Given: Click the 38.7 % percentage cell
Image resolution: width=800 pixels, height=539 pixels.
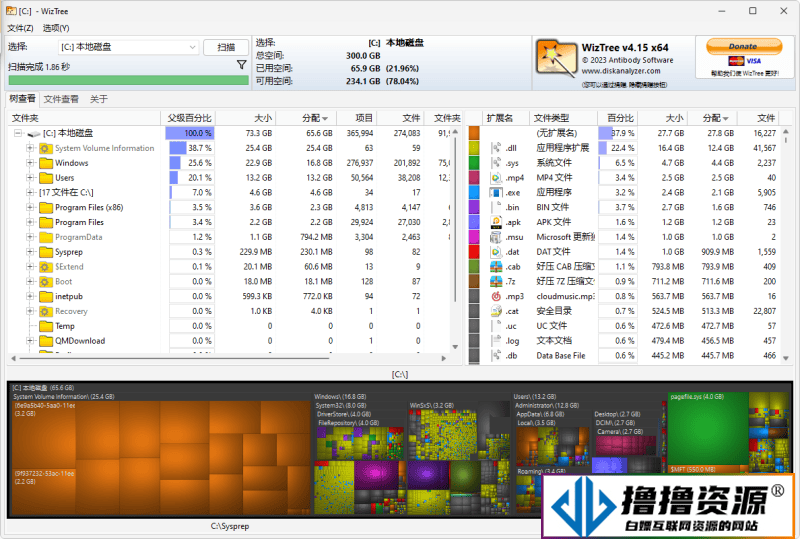Looking at the screenshot, I should (191, 148).
